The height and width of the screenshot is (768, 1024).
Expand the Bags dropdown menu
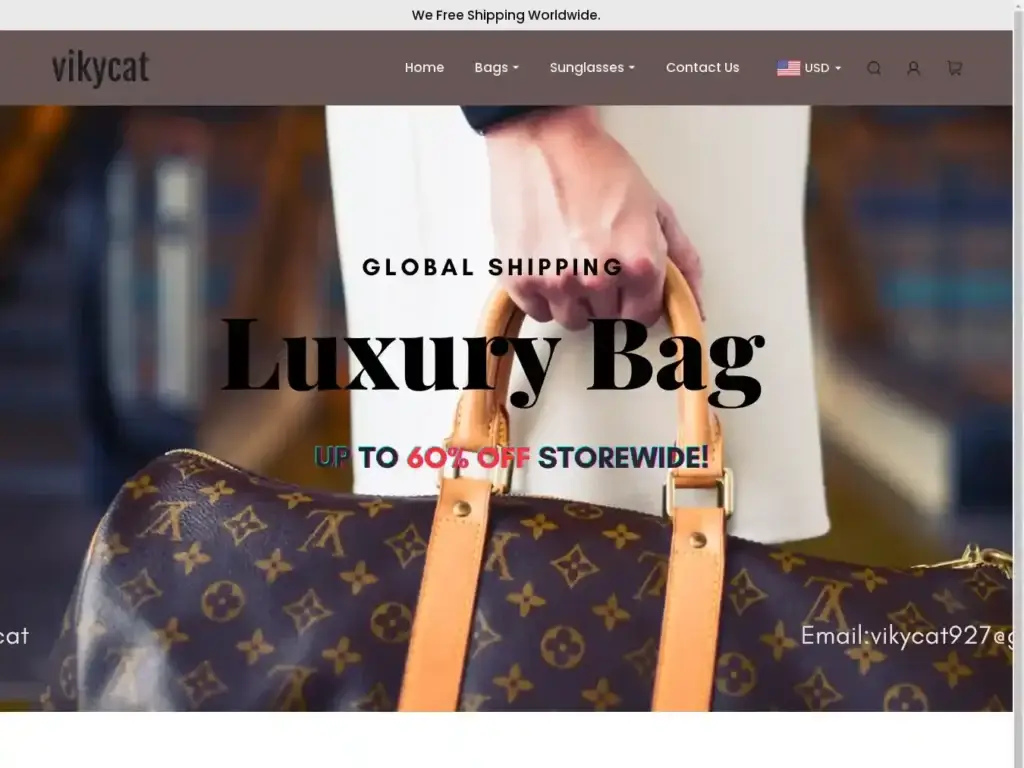(496, 67)
